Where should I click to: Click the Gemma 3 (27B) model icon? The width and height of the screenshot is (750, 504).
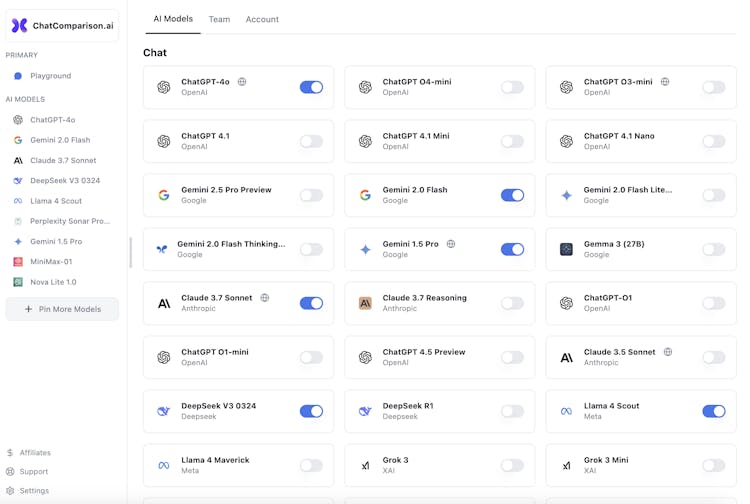[x=566, y=249]
